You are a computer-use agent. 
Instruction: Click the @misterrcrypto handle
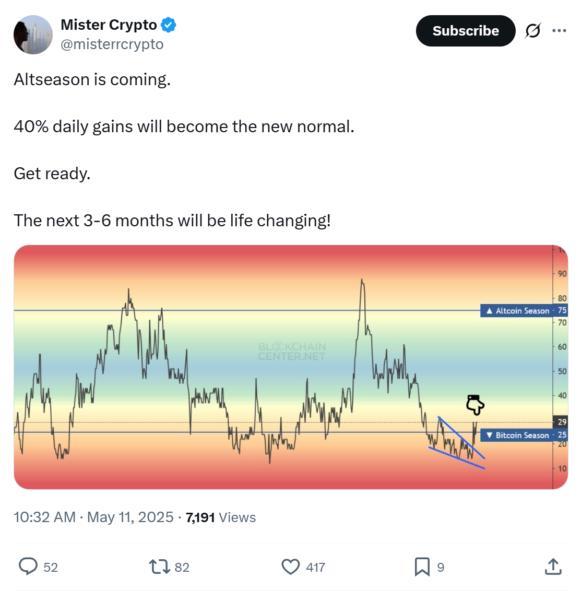point(112,44)
